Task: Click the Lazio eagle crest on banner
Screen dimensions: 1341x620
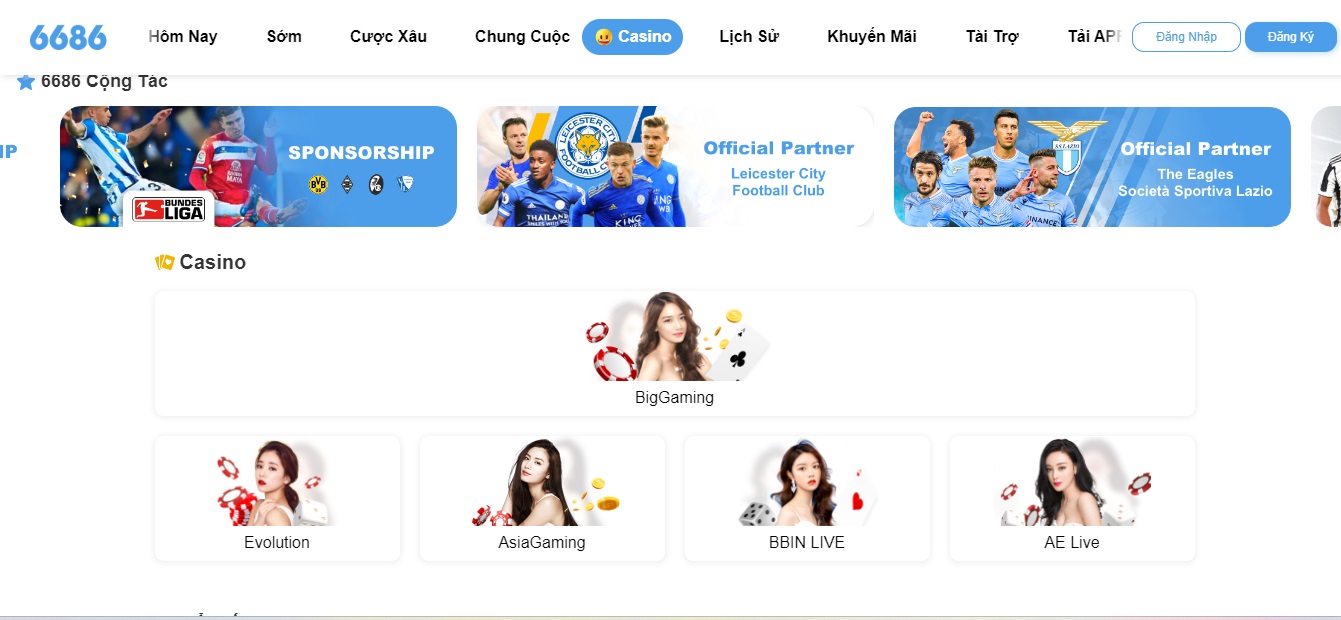Action: [1067, 146]
